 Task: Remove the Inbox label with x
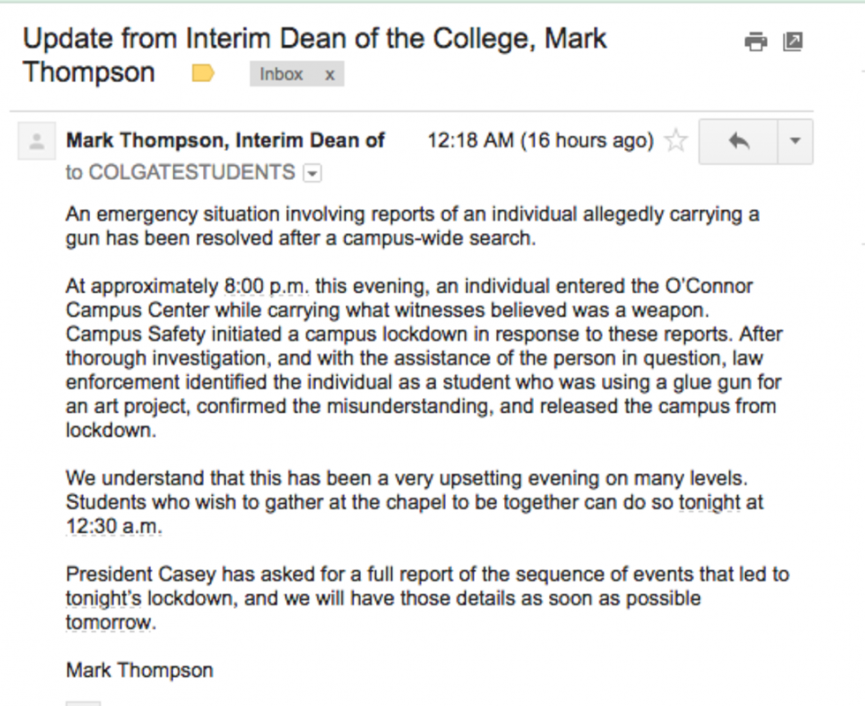329,74
